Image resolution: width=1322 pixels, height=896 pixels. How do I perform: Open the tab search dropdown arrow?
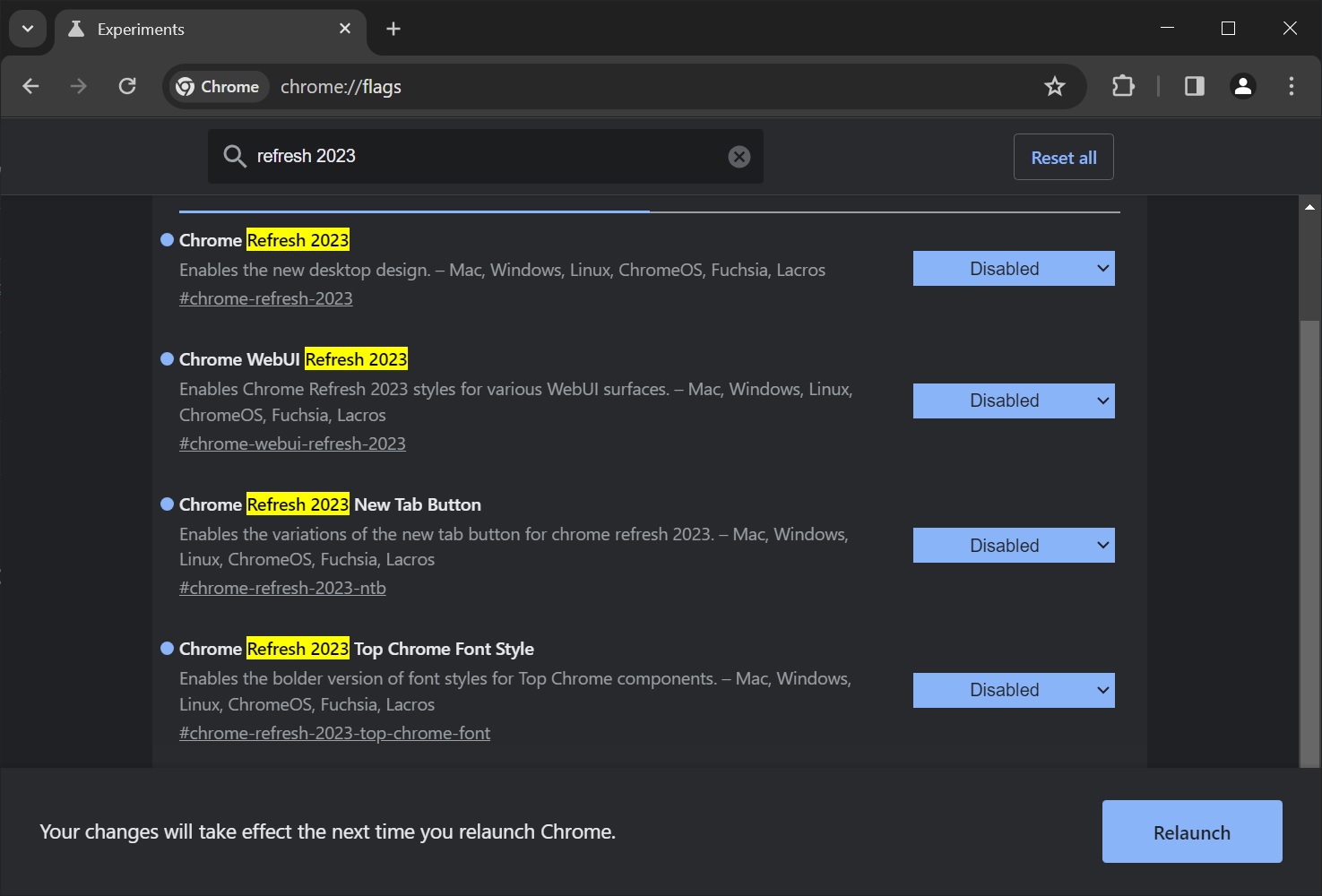[28, 29]
